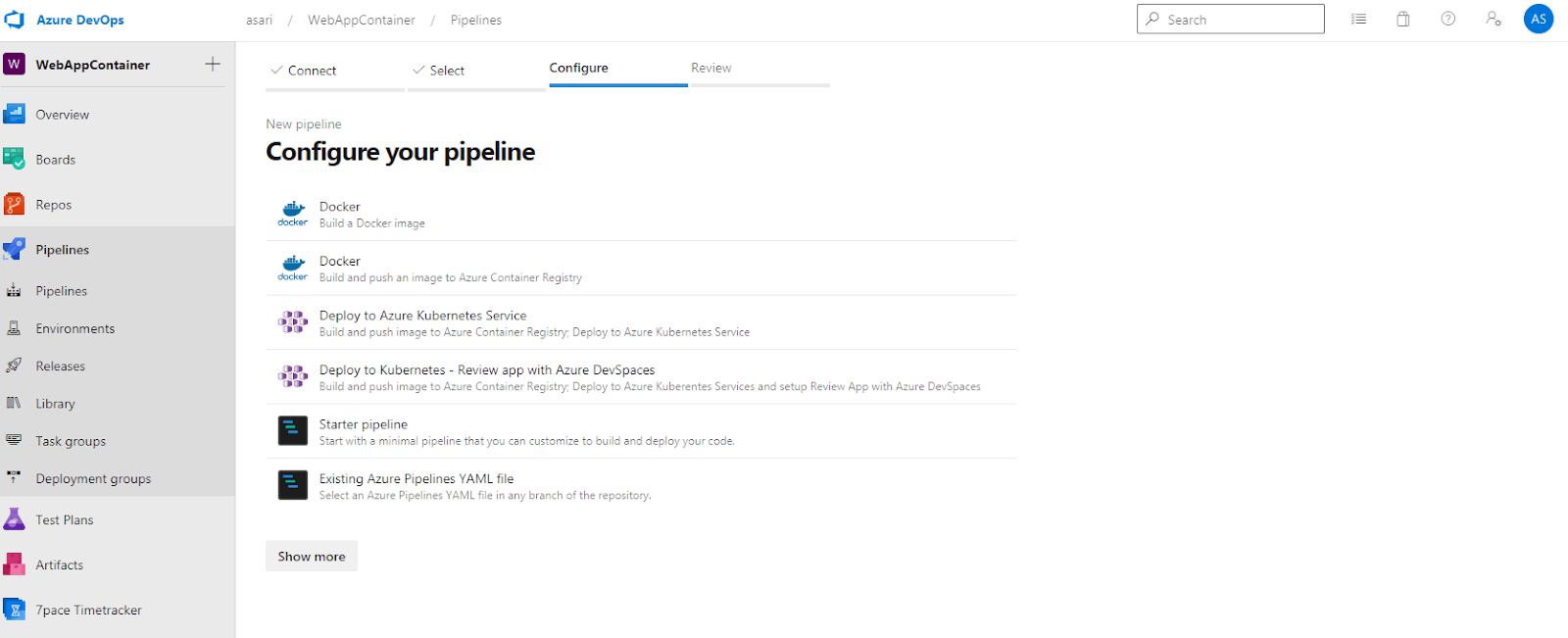Viewport: 1568px width, 638px height.
Task: Select Existing Azure Pipelines YAML file option
Action: coord(641,486)
